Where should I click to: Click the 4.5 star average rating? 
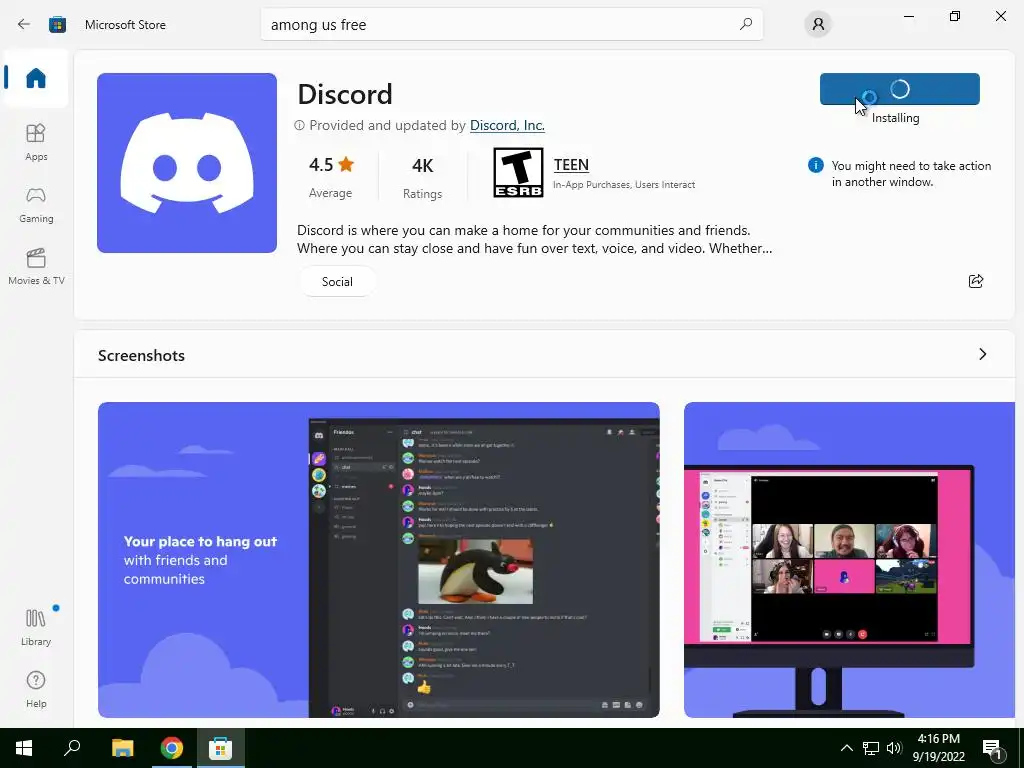[331, 176]
